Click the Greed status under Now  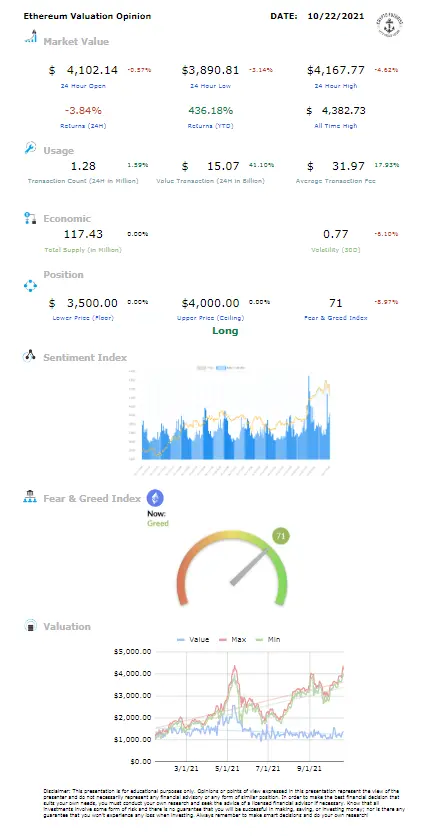tap(157, 523)
